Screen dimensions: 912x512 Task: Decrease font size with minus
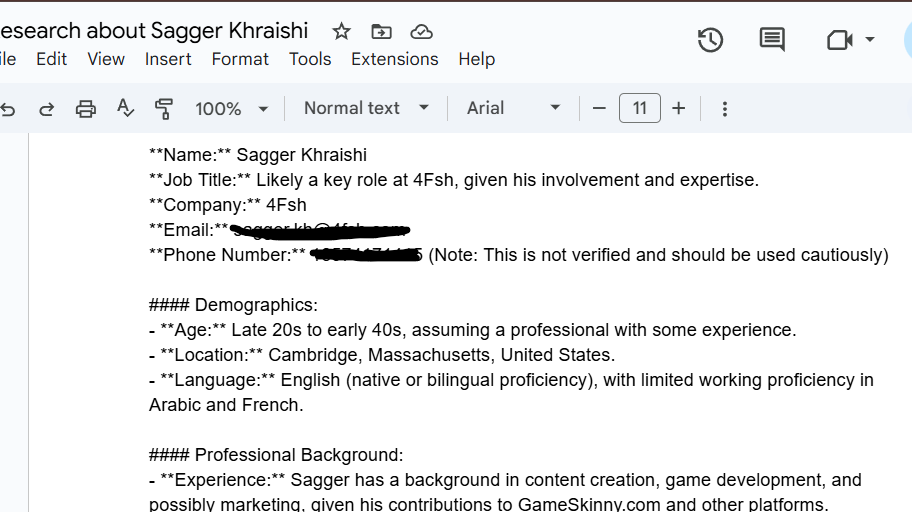pos(599,108)
